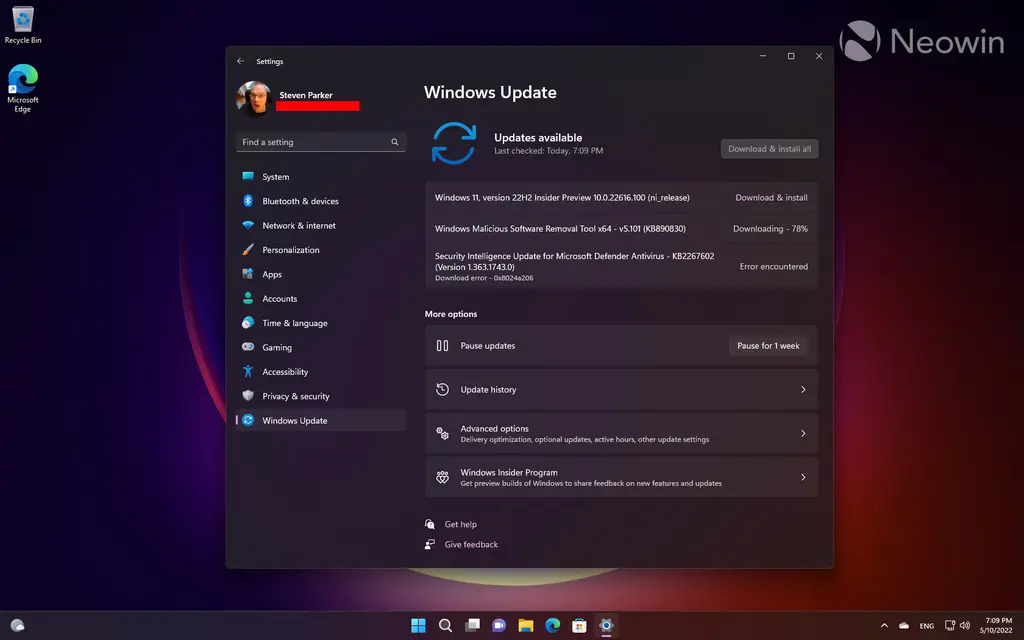
Task: Click the Privacy & security shield icon
Action: coord(248,396)
